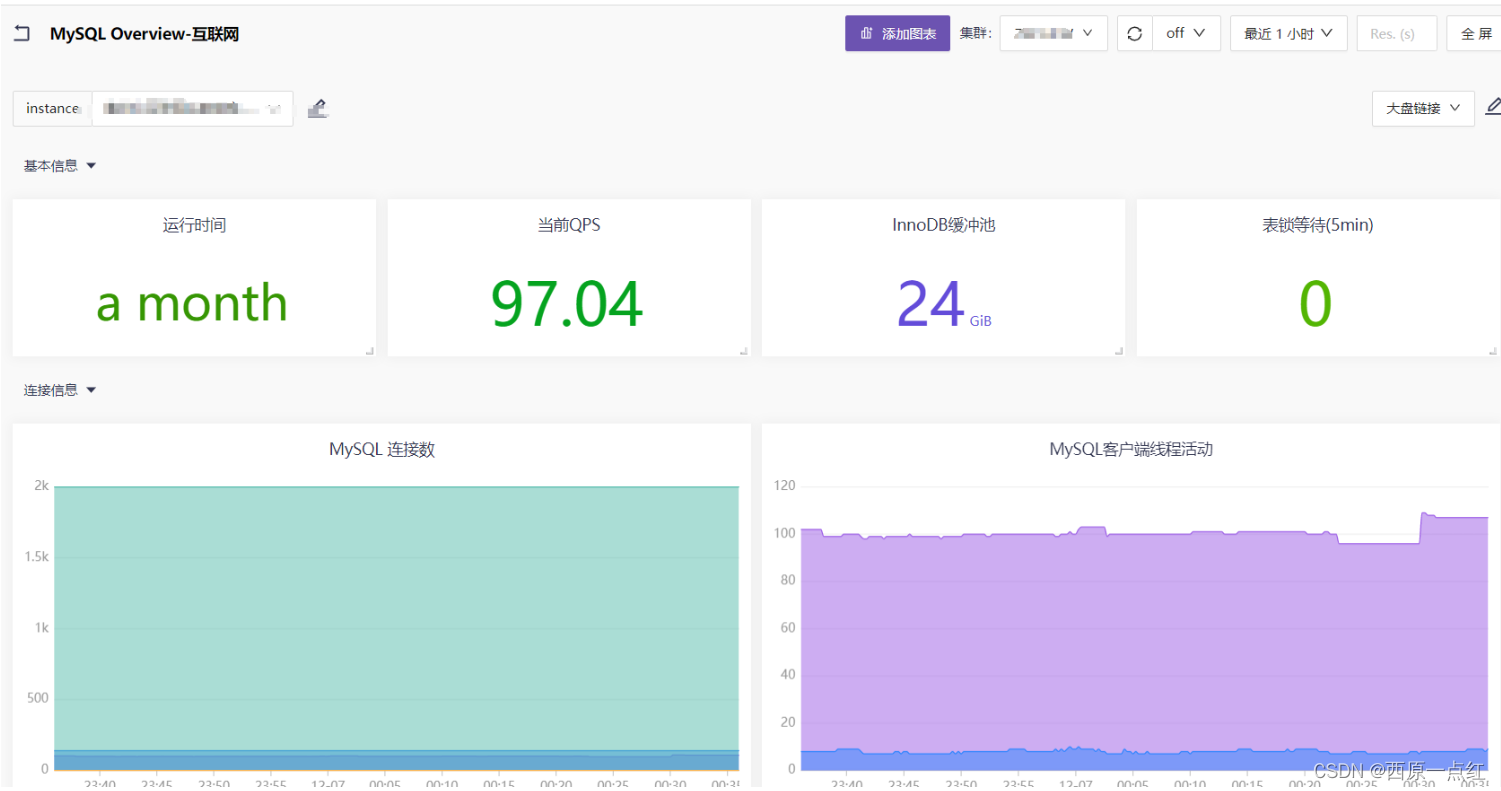Collapse the 连接信息 section

(x=60, y=390)
